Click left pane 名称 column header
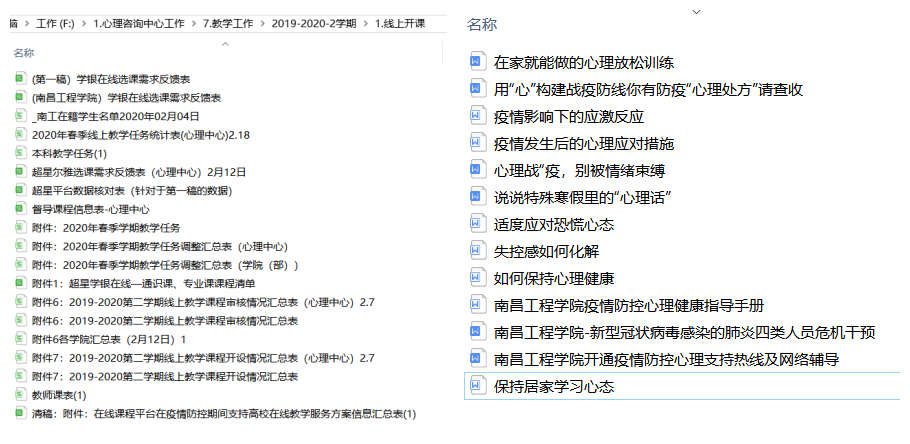Image resolution: width=910 pixels, height=444 pixels. click(24, 53)
